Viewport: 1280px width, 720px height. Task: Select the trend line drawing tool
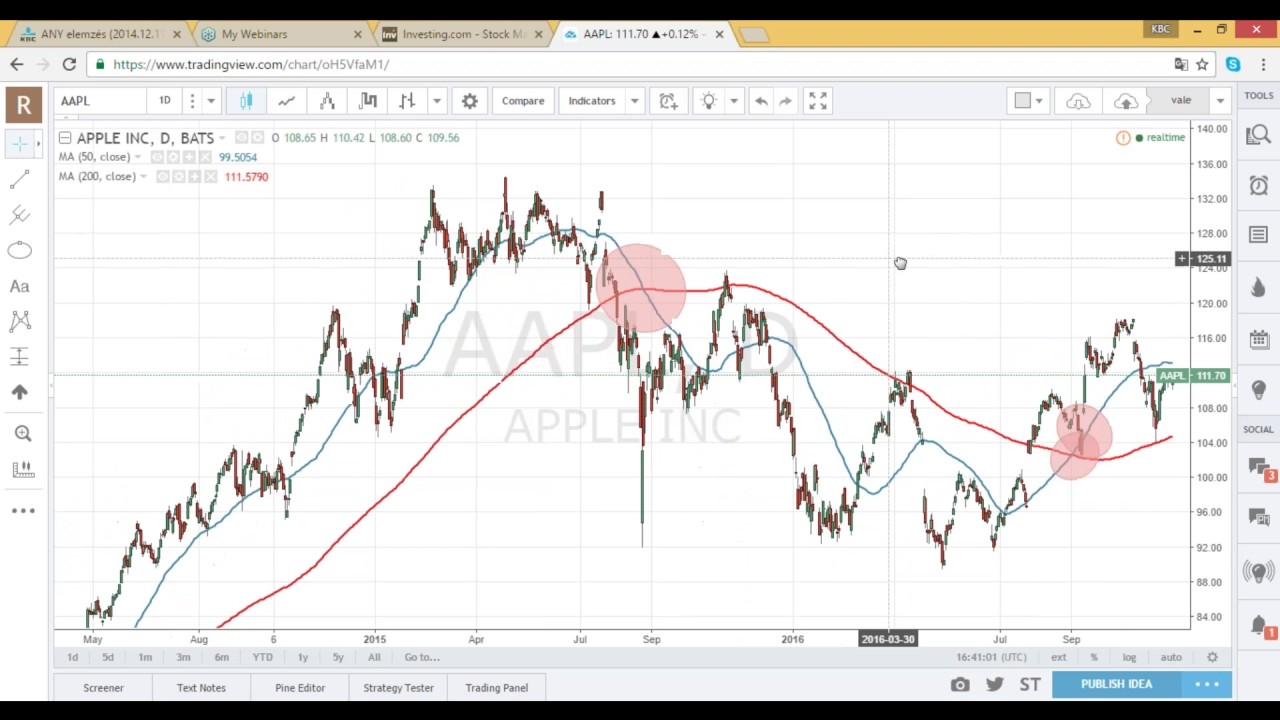20,179
